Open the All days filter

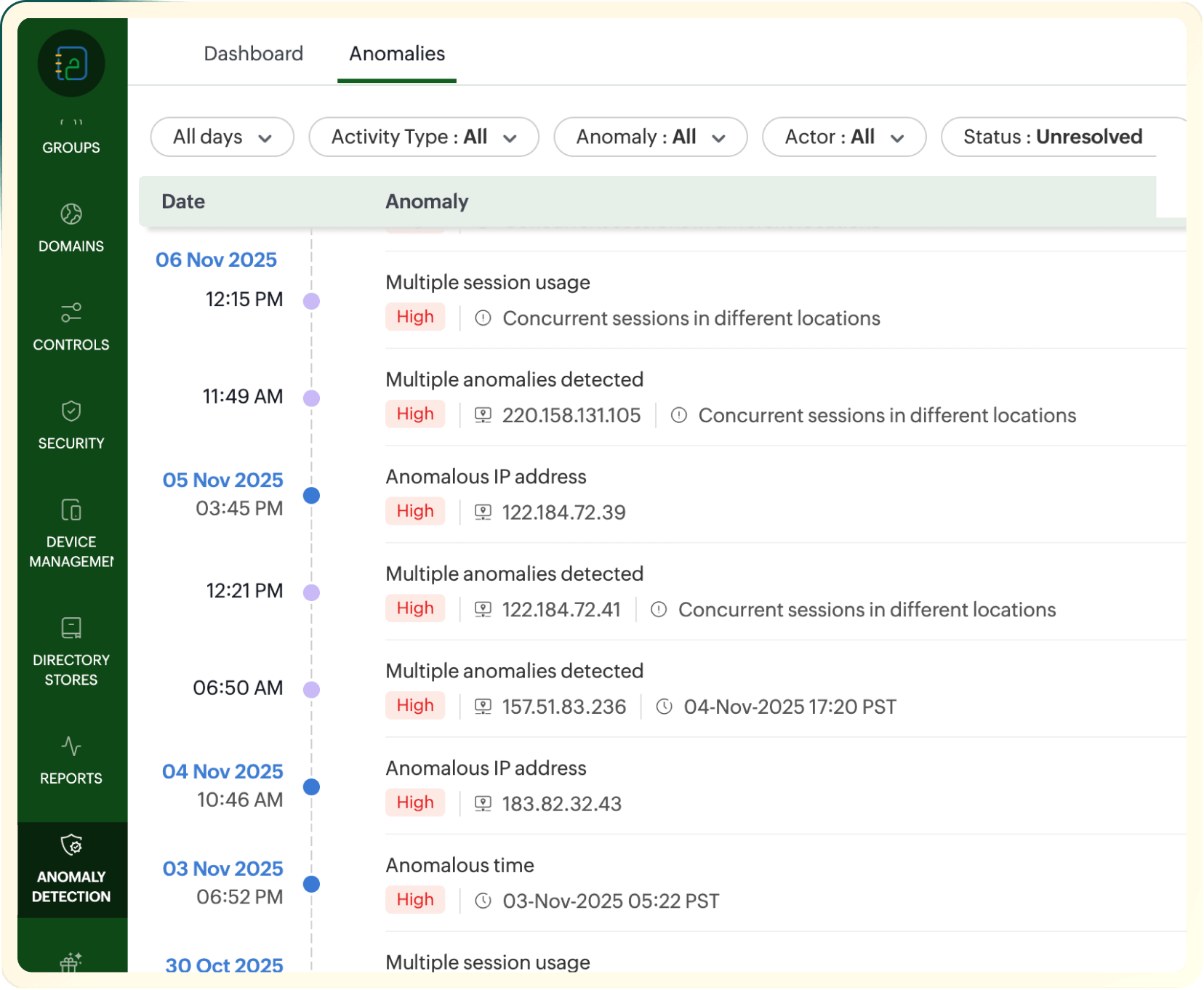tap(222, 137)
